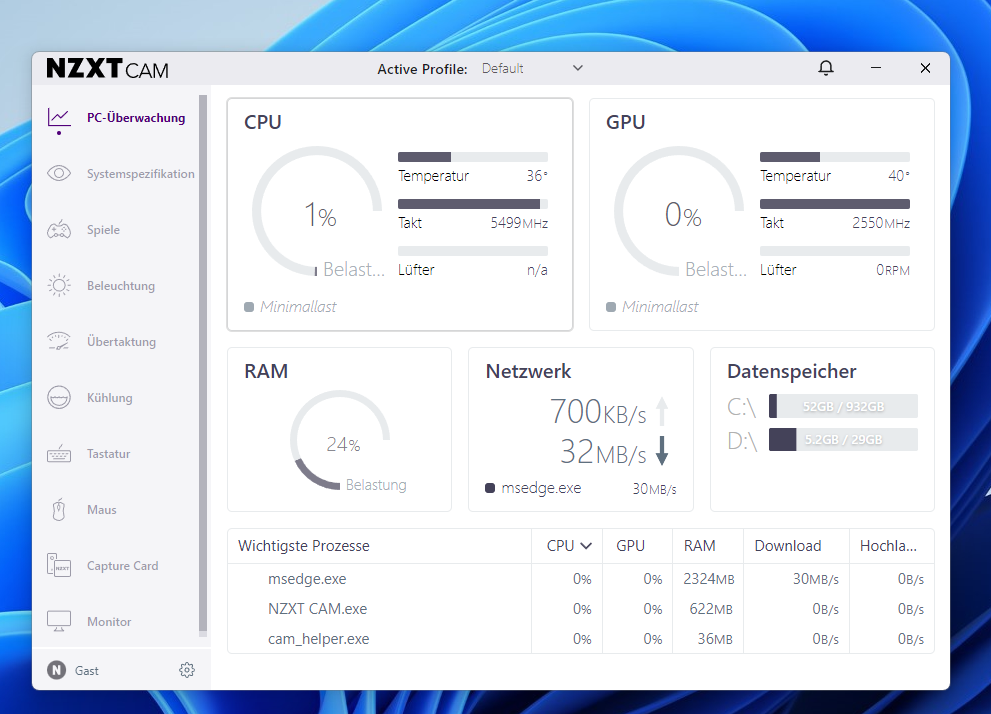Image resolution: width=991 pixels, height=714 pixels.
Task: Click the CPU Takt progress bar
Action: (473, 203)
